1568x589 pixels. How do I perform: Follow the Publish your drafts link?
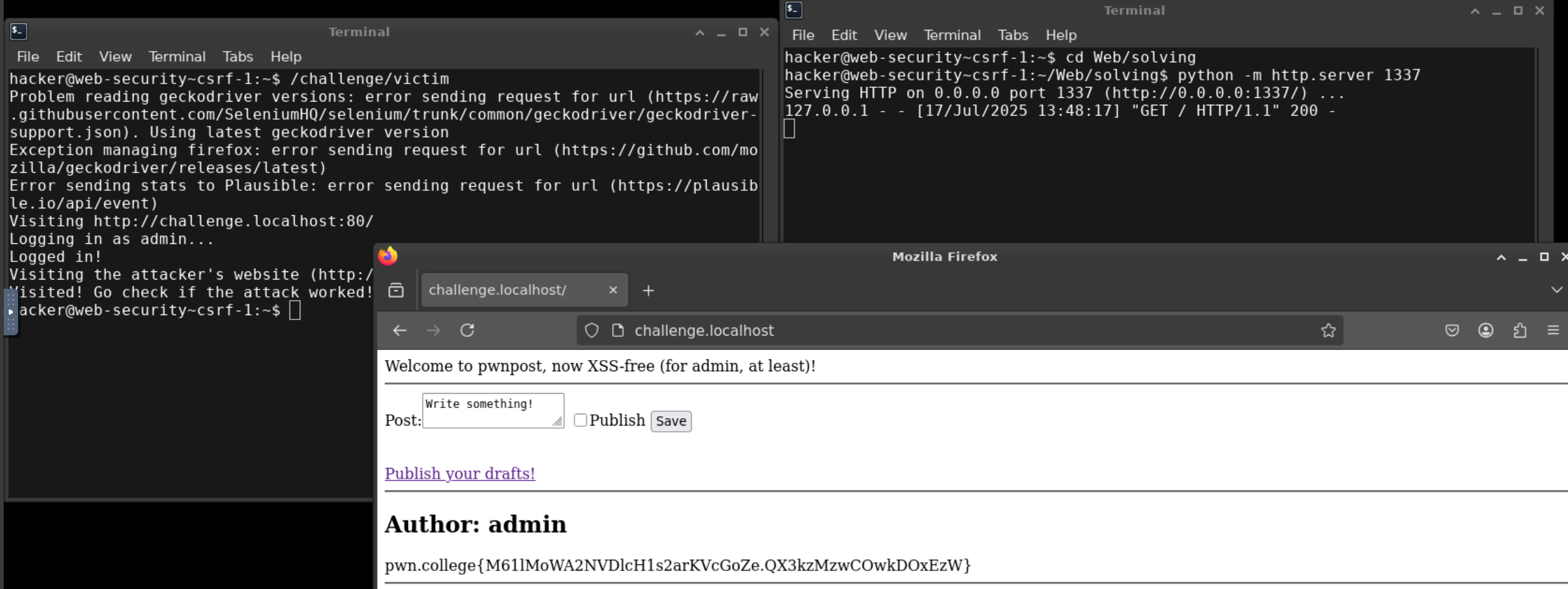[x=459, y=473]
